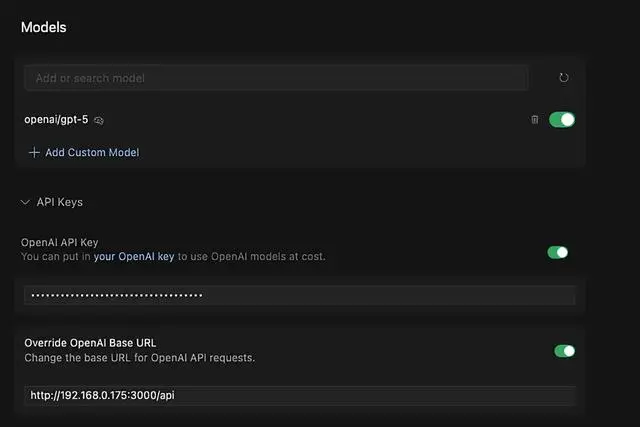Image resolution: width=640 pixels, height=427 pixels.
Task: Toggle Override OpenAI Base URL switch
Action: pyautogui.click(x=564, y=351)
